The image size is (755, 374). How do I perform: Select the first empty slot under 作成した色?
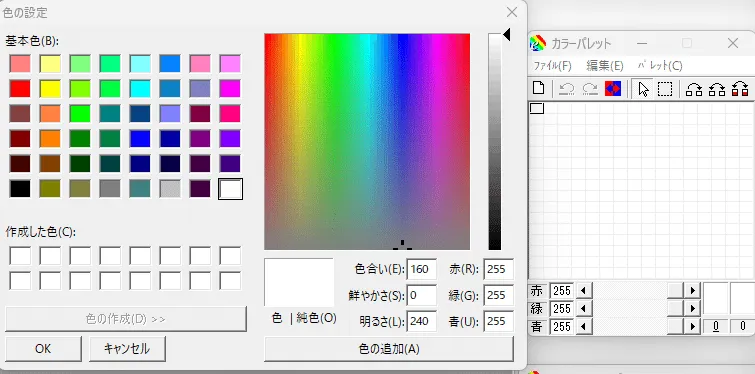[x=20, y=256]
